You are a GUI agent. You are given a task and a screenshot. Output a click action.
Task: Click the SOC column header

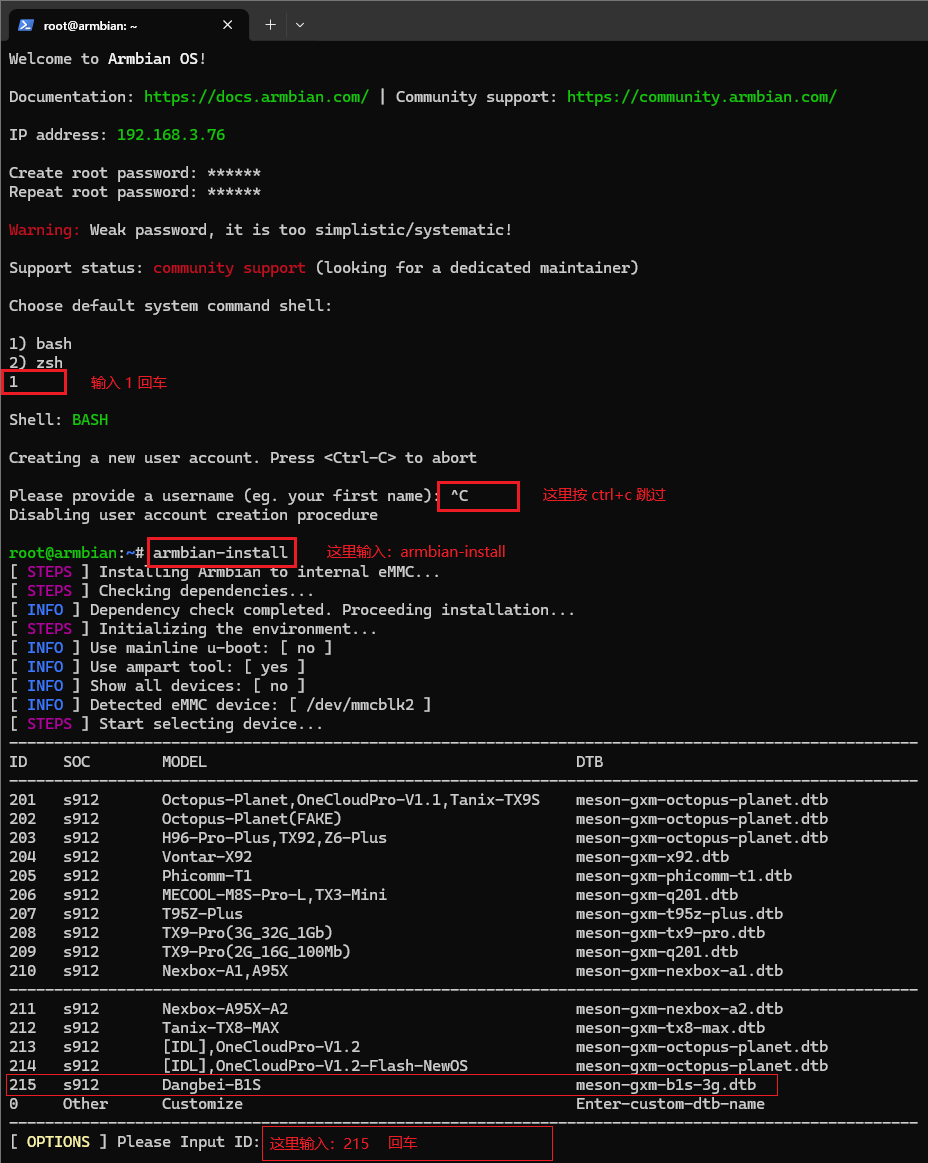tap(76, 762)
